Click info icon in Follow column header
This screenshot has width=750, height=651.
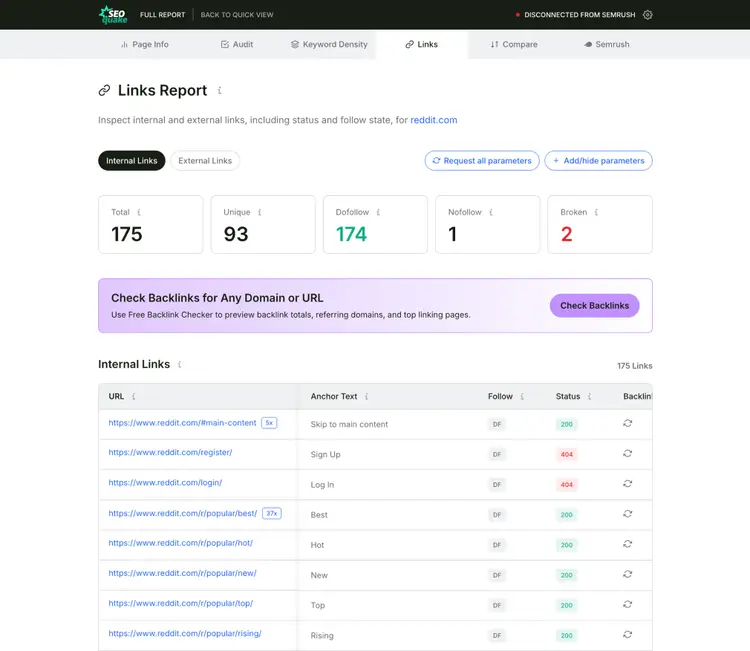point(522,397)
